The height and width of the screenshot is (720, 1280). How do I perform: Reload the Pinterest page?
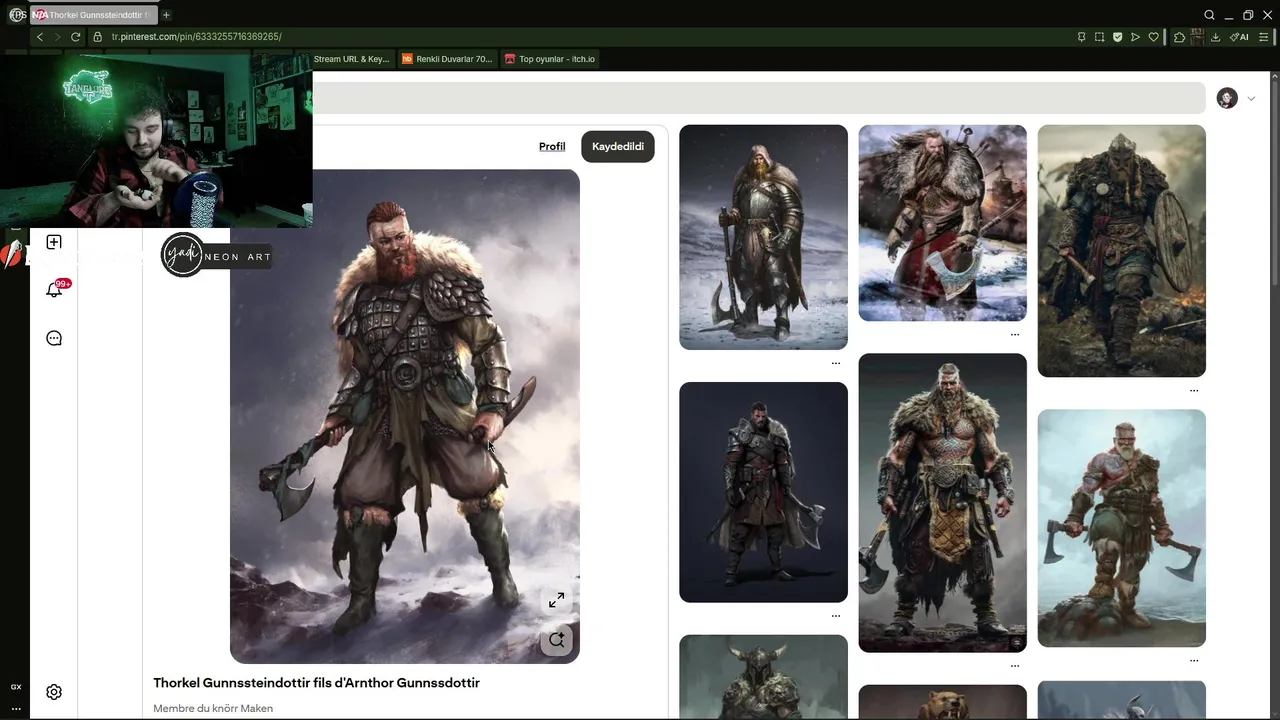pyautogui.click(x=75, y=37)
